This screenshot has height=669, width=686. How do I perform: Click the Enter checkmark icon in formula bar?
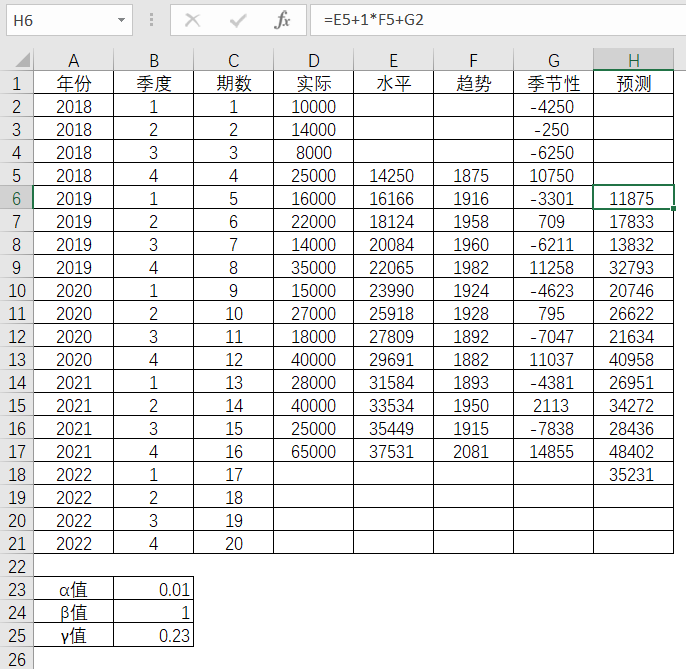238,20
